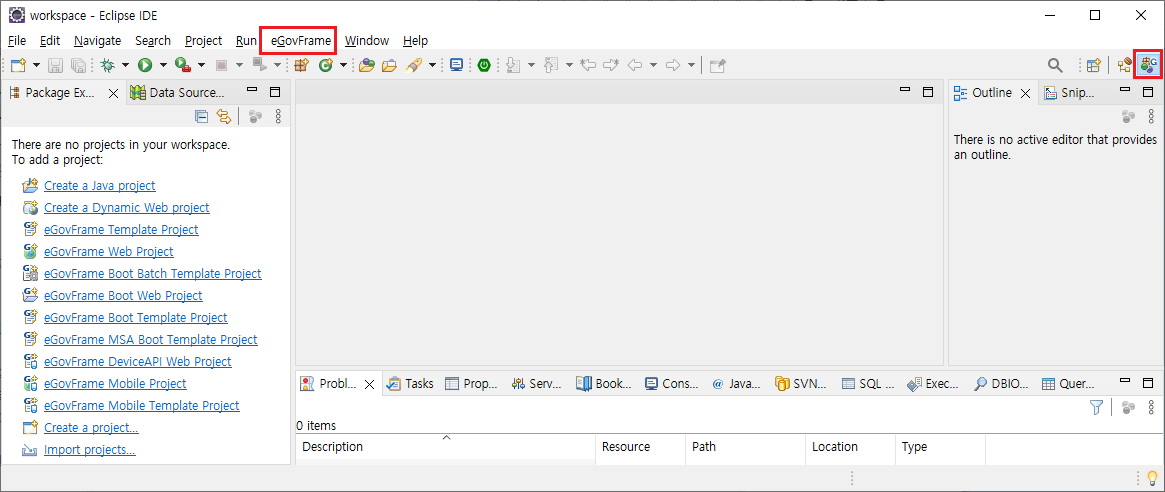Select the eGovFrame perspective icon
1165x492 pixels.
point(1149,65)
